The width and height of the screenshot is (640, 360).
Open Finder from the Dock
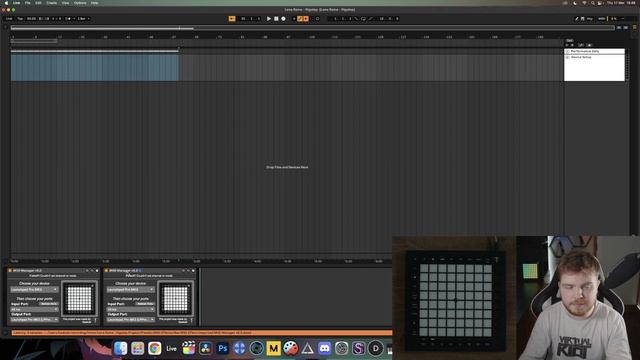point(120,348)
